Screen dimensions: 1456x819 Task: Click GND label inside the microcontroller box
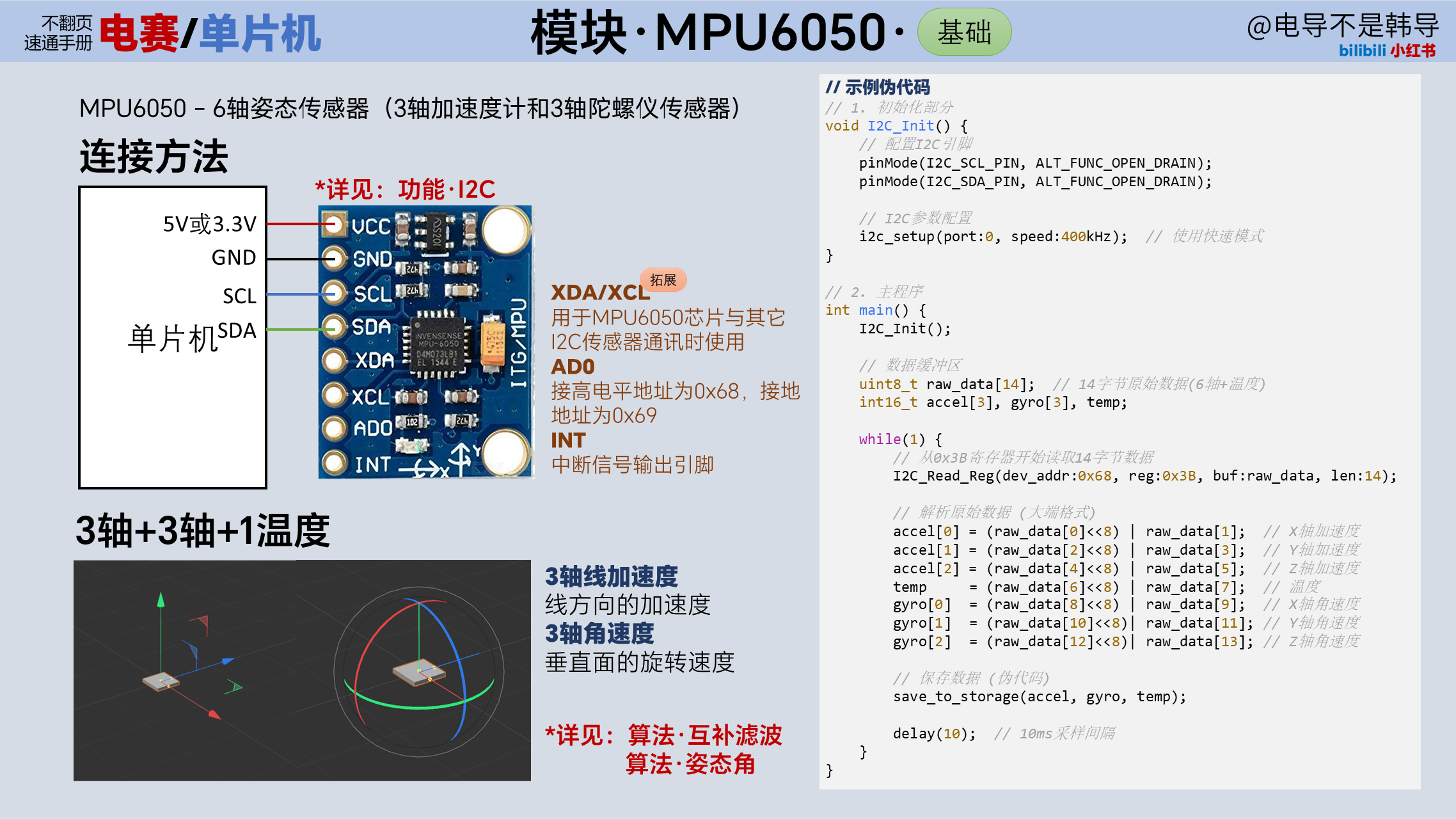[234, 257]
